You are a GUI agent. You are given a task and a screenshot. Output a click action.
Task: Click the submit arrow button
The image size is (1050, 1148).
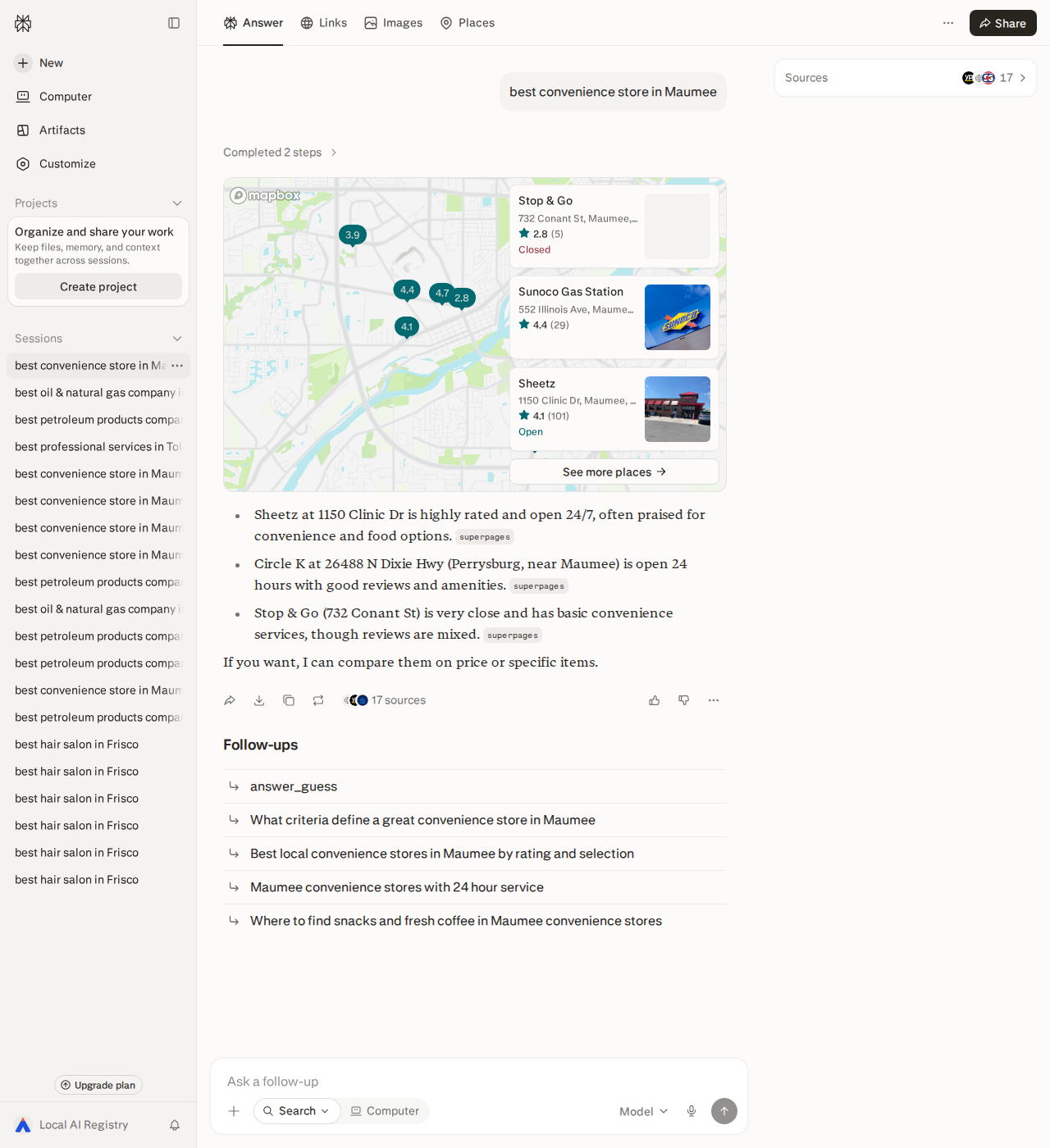click(724, 1111)
